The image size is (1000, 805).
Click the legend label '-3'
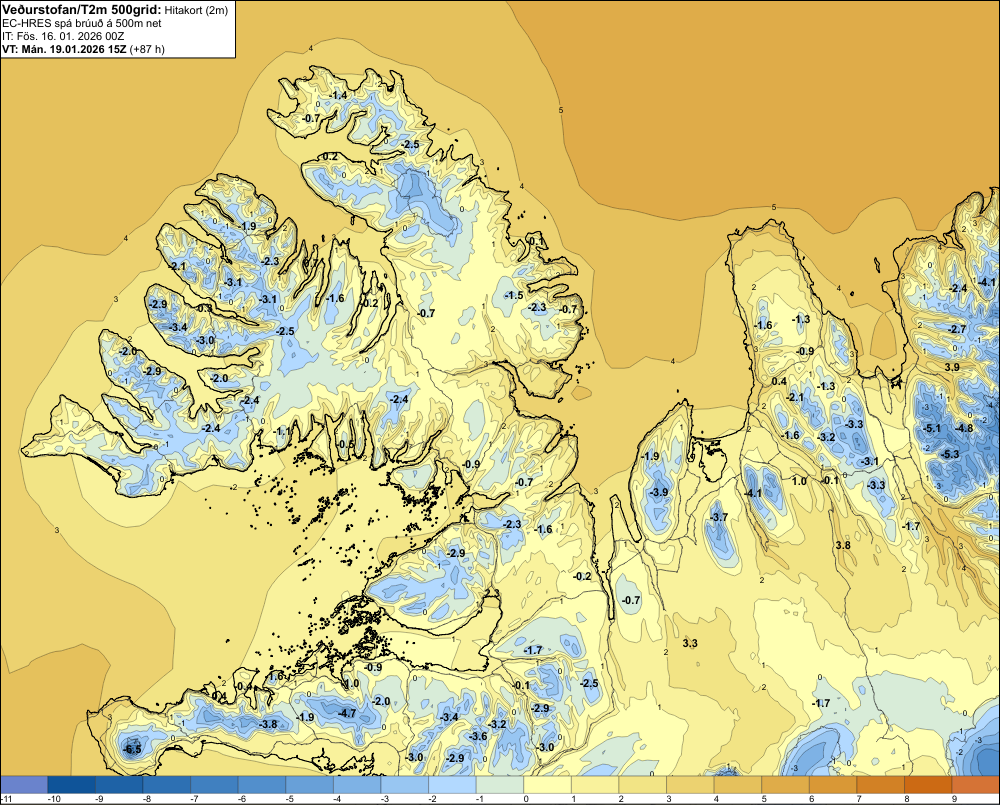coord(385,799)
